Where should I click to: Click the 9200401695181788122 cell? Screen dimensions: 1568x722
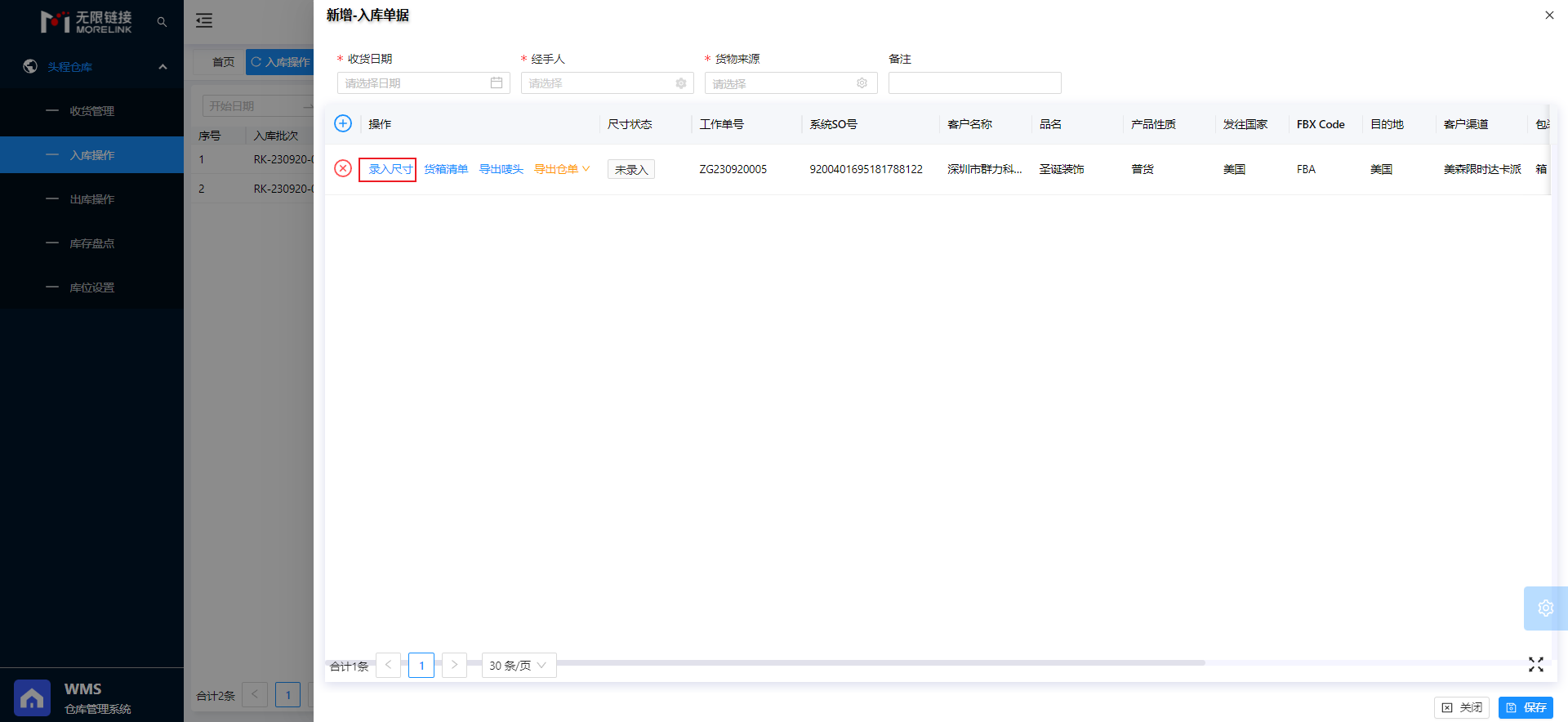pyautogui.click(x=866, y=169)
